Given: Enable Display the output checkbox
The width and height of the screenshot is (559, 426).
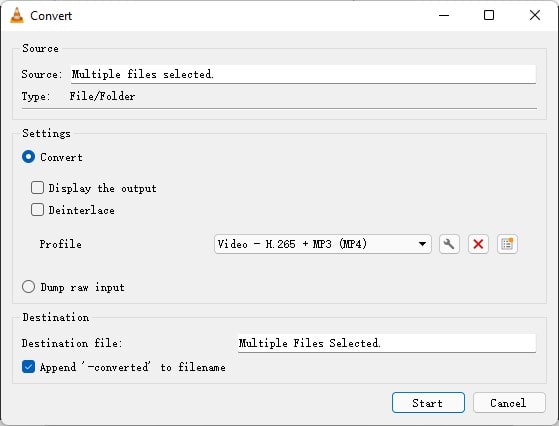Looking at the screenshot, I should [37, 188].
